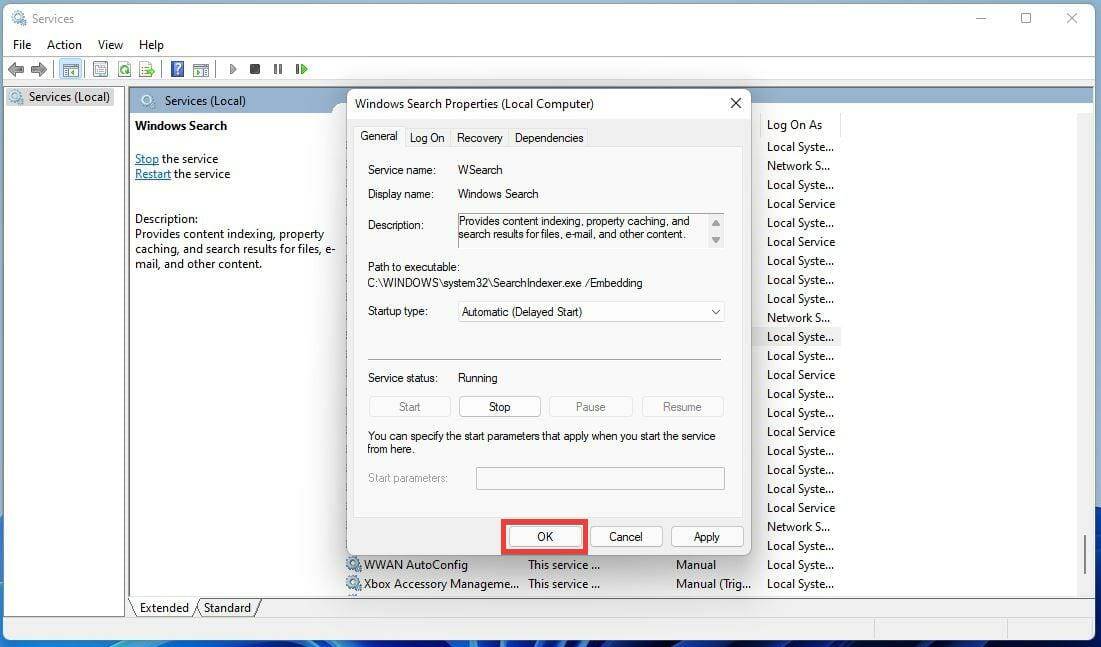1101x647 pixels.
Task: Click the Restart the service link
Action: [152, 173]
